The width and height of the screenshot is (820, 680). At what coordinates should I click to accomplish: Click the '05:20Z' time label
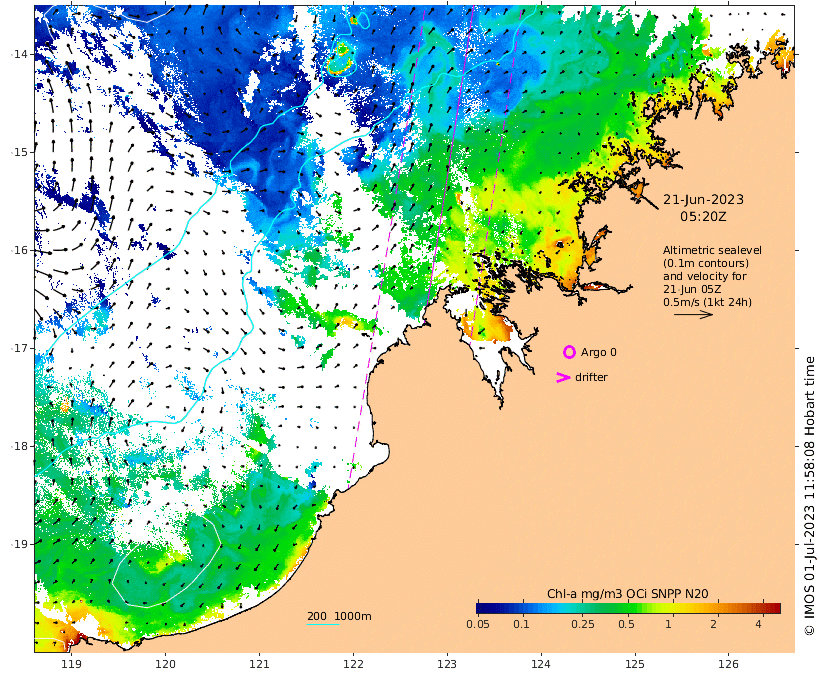(x=703, y=216)
